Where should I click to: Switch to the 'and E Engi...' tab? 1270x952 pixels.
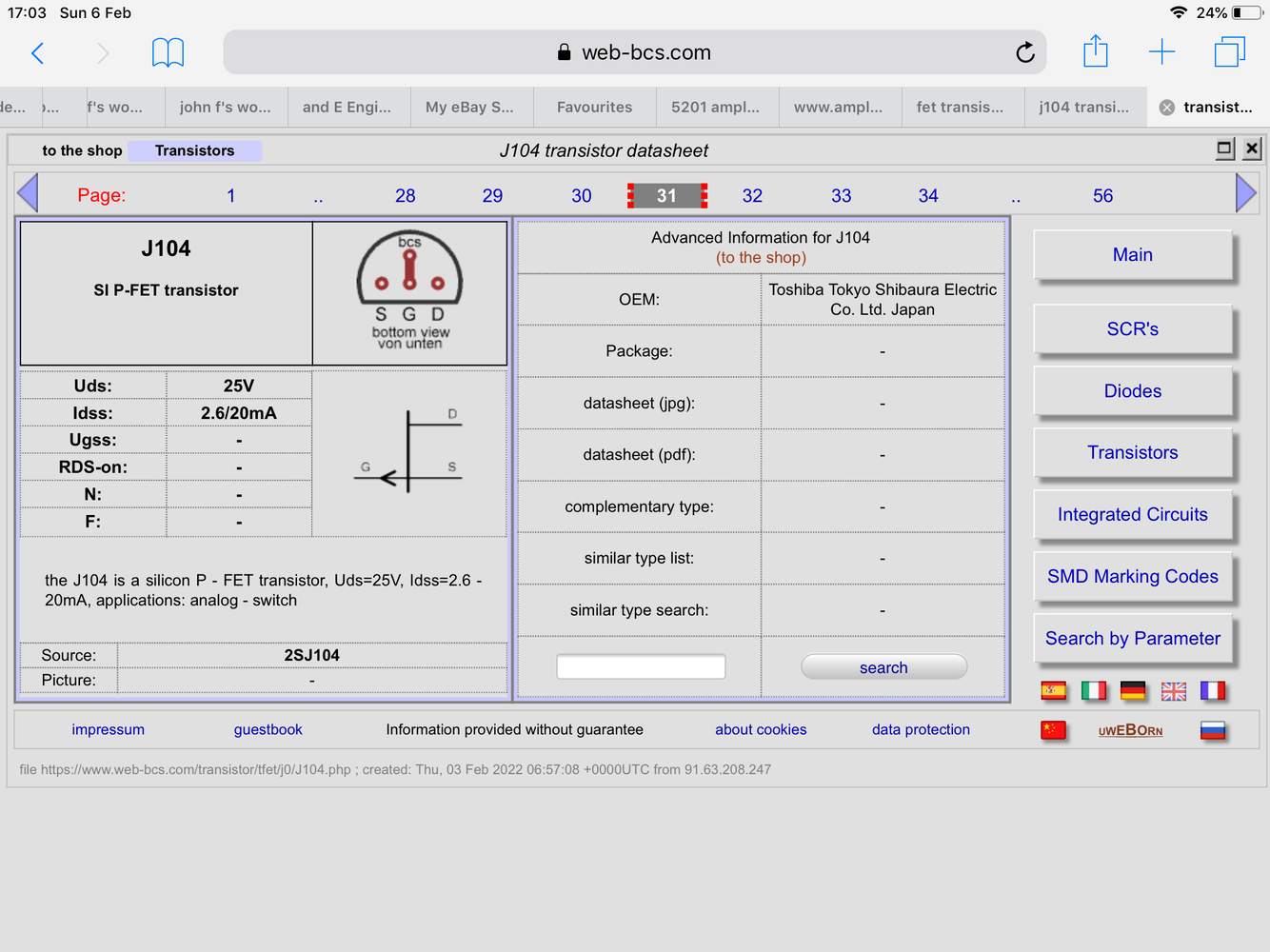[x=347, y=107]
